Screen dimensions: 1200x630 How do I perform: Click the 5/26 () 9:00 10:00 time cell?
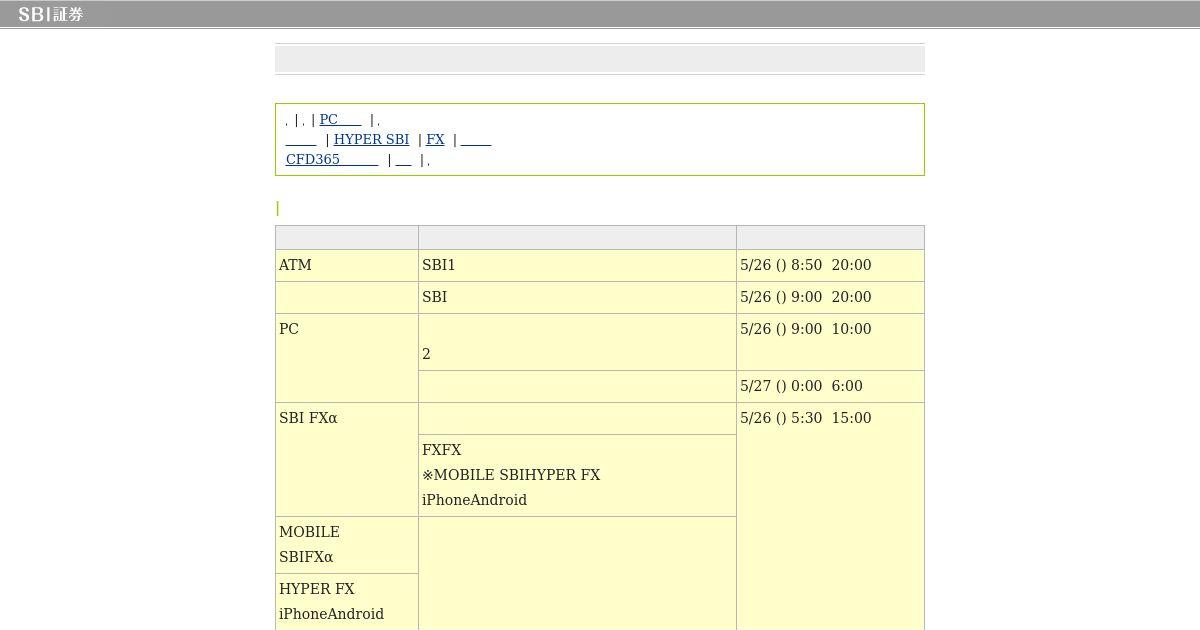[830, 342]
